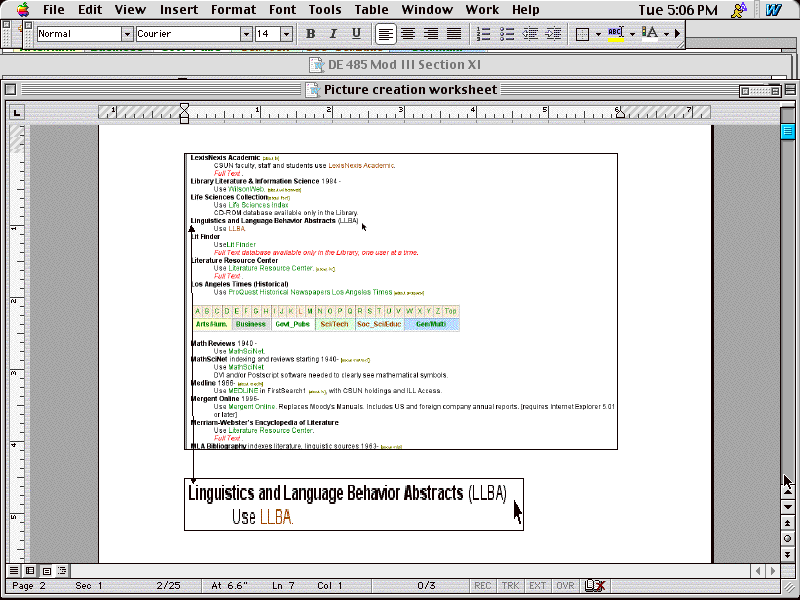Select the enlarged LLBA callout picture
Screen dimensions: 800x600
coord(354,505)
